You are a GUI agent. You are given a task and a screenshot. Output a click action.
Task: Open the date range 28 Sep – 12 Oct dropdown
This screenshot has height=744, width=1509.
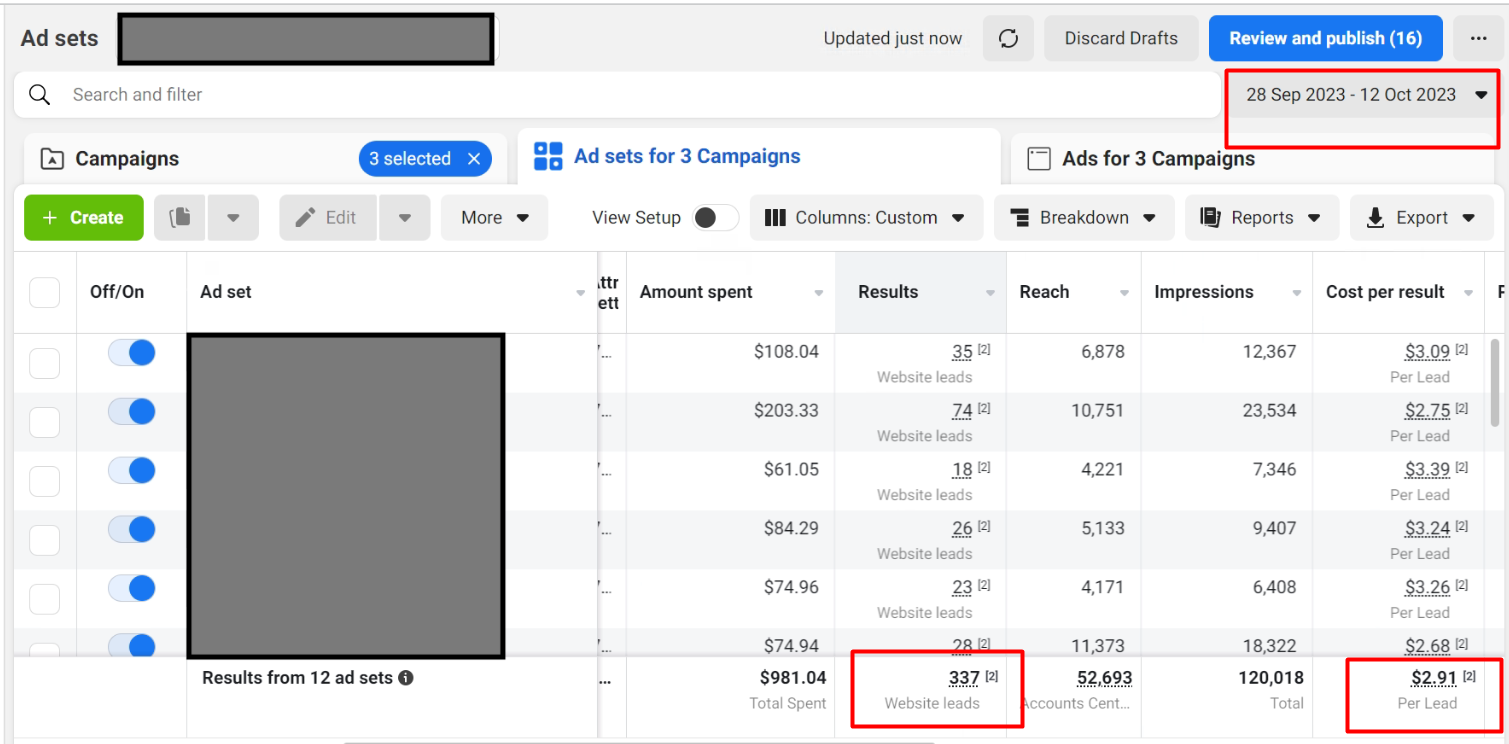click(1365, 95)
